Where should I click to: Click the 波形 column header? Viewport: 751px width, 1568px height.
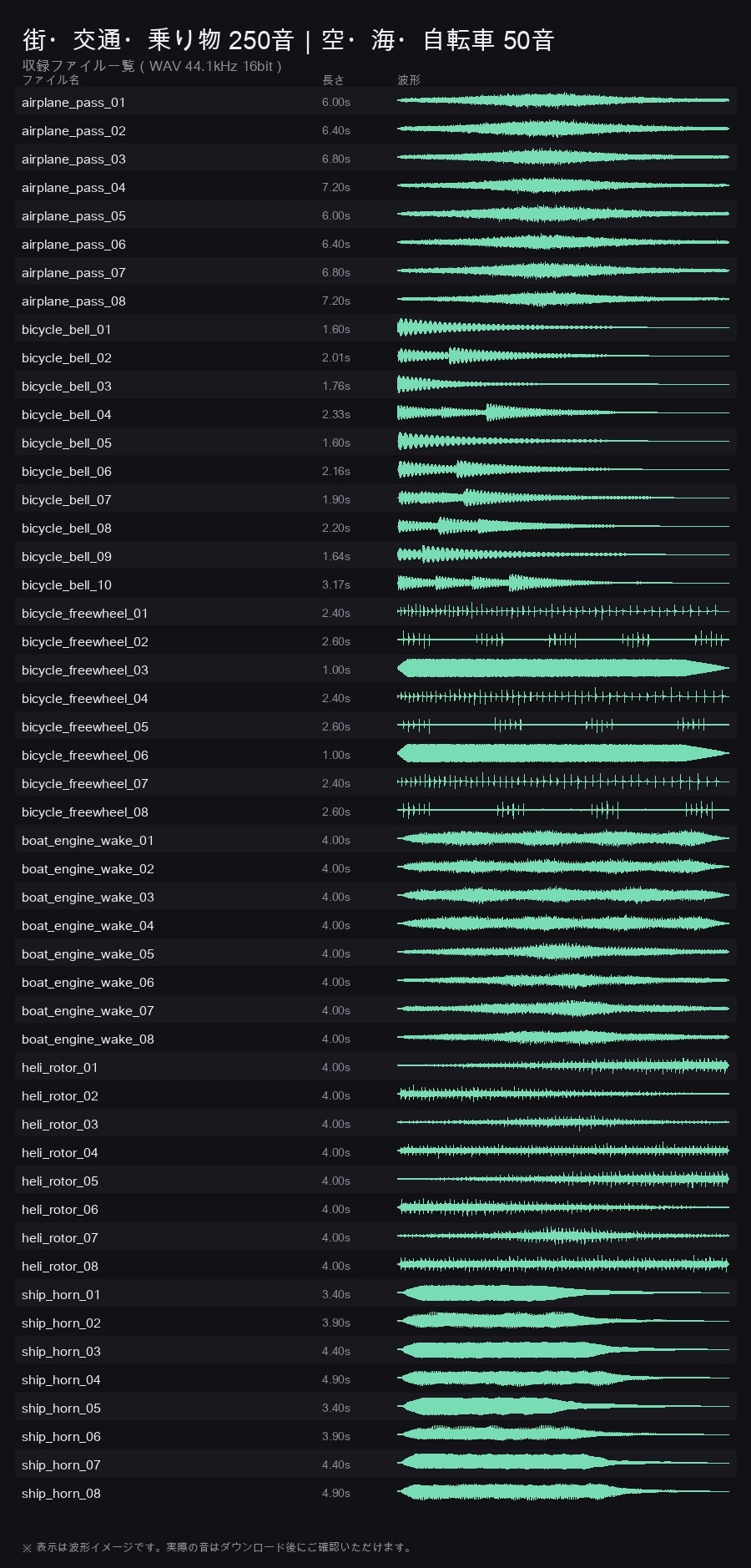[x=409, y=80]
